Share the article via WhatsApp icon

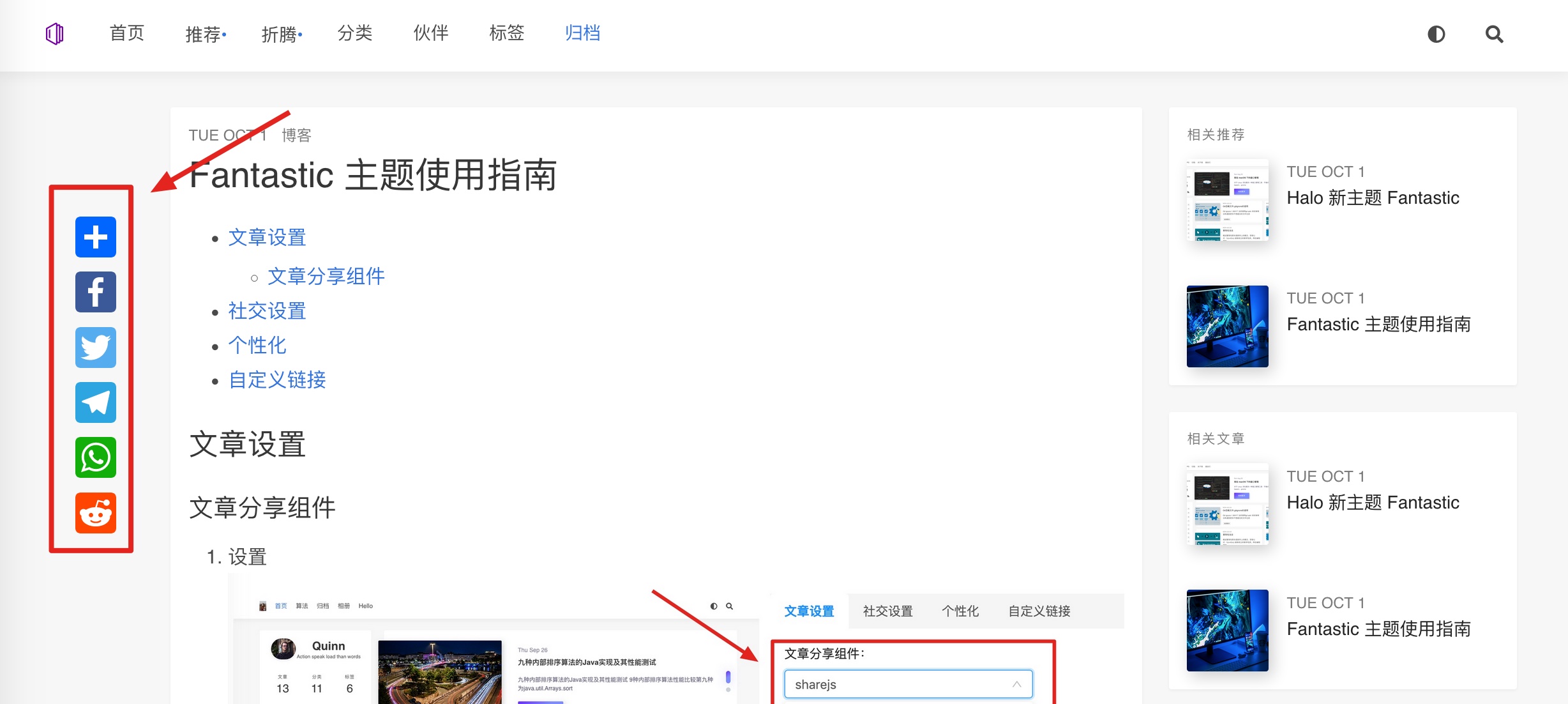tap(96, 457)
